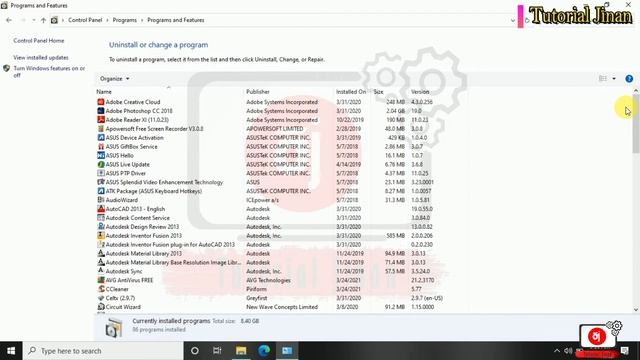Viewport: 640px width, 360px height.
Task: Click the CCleaner icon
Action: 101,289
